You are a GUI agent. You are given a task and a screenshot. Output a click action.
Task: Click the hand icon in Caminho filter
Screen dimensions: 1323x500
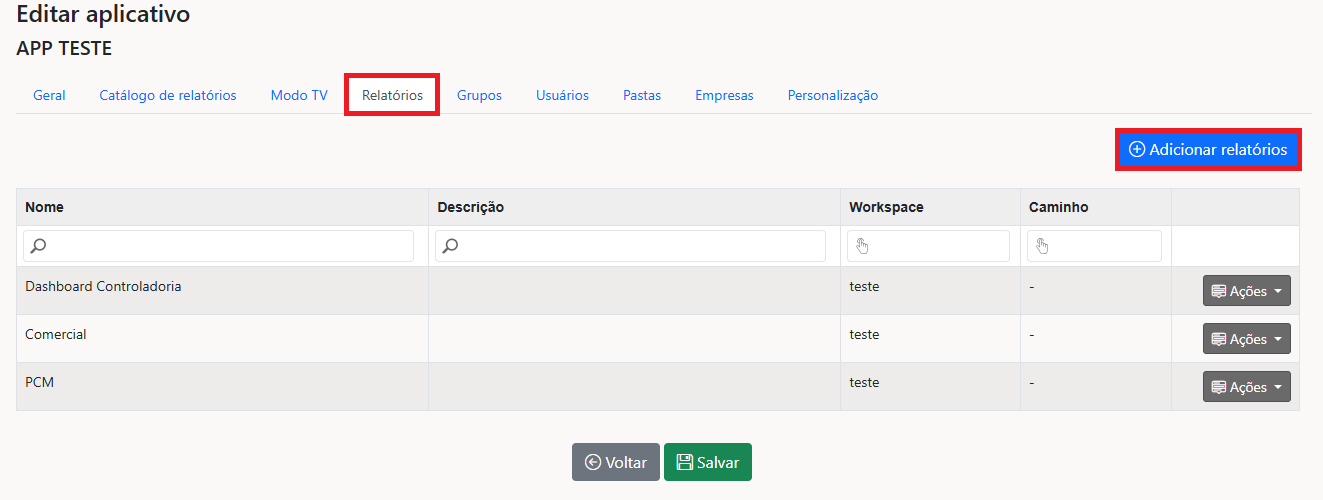point(1042,246)
